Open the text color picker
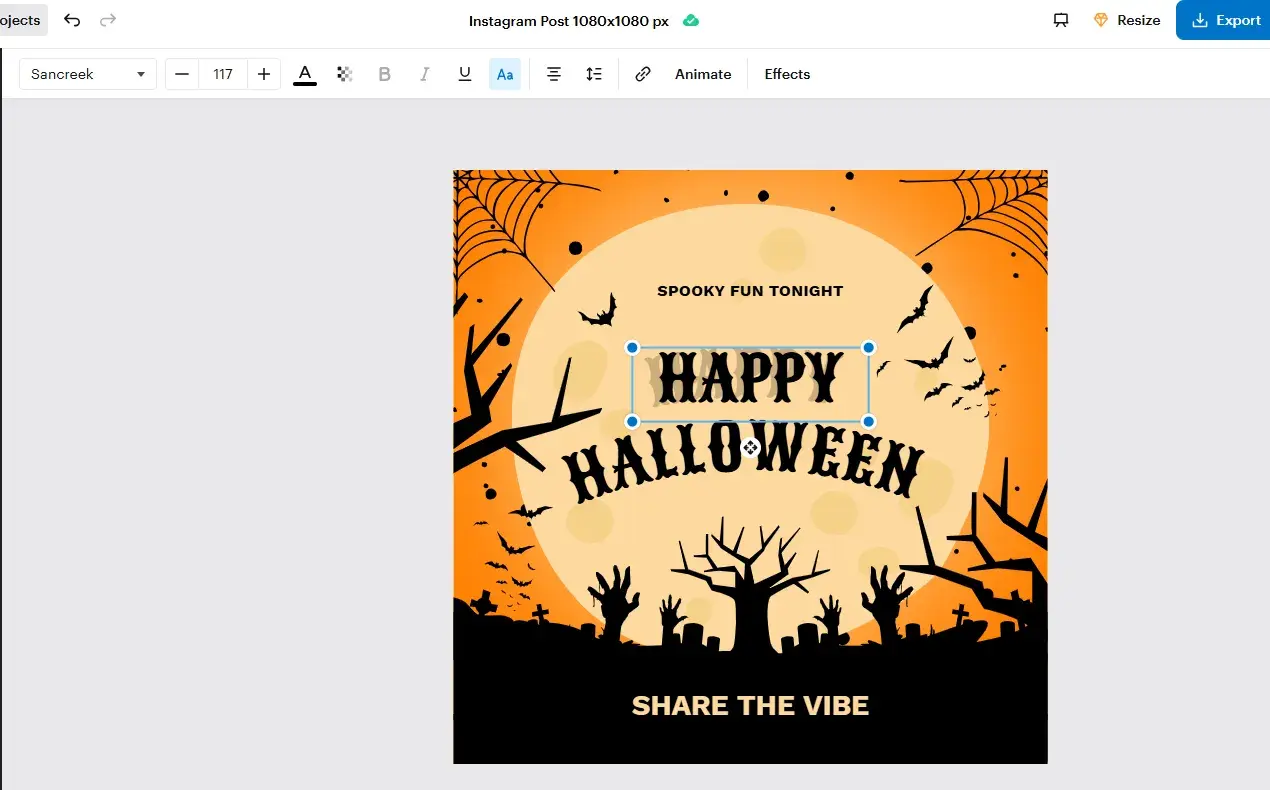Image resolution: width=1270 pixels, height=790 pixels. tap(304, 73)
